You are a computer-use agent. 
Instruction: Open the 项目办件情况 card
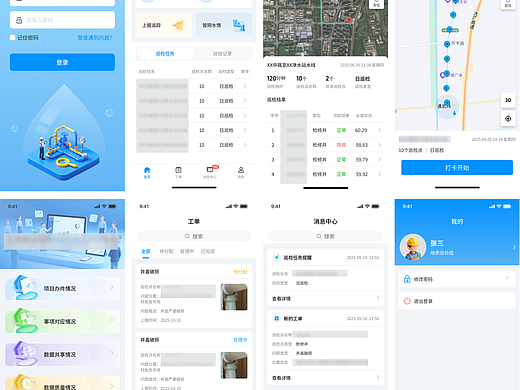tap(62, 288)
